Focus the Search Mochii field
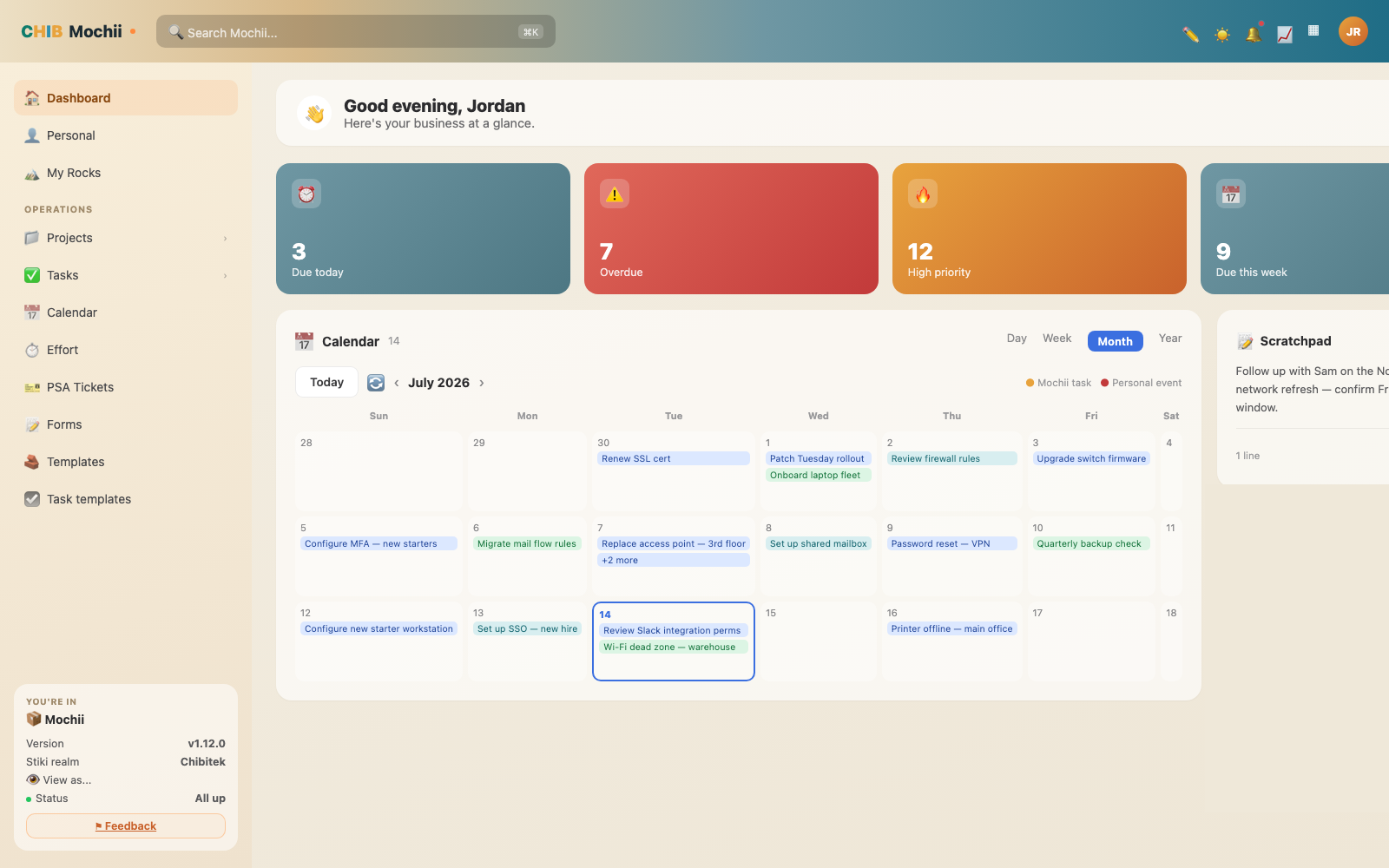The image size is (1389, 868). click(356, 32)
